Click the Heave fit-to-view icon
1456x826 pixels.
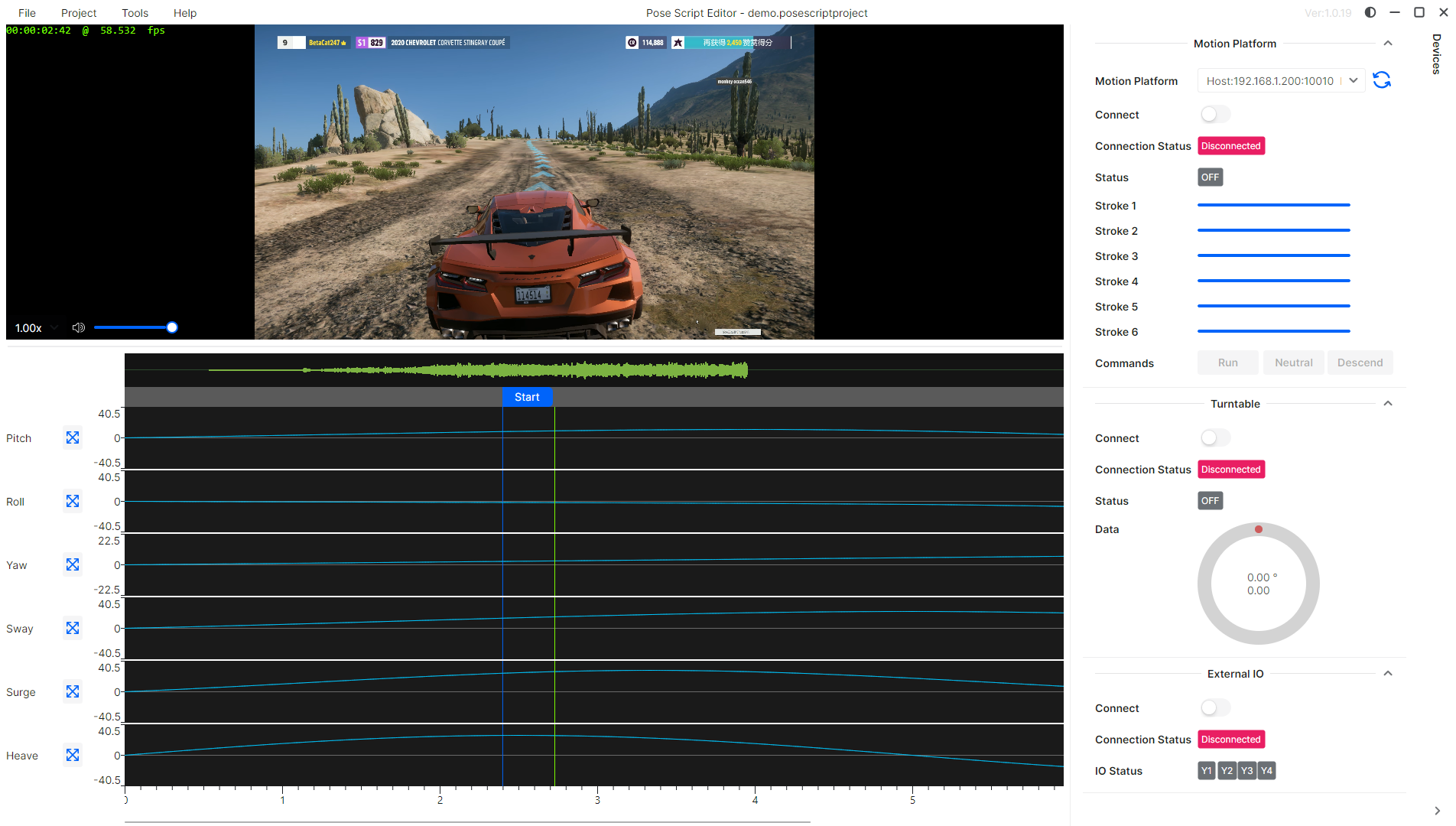(x=73, y=755)
